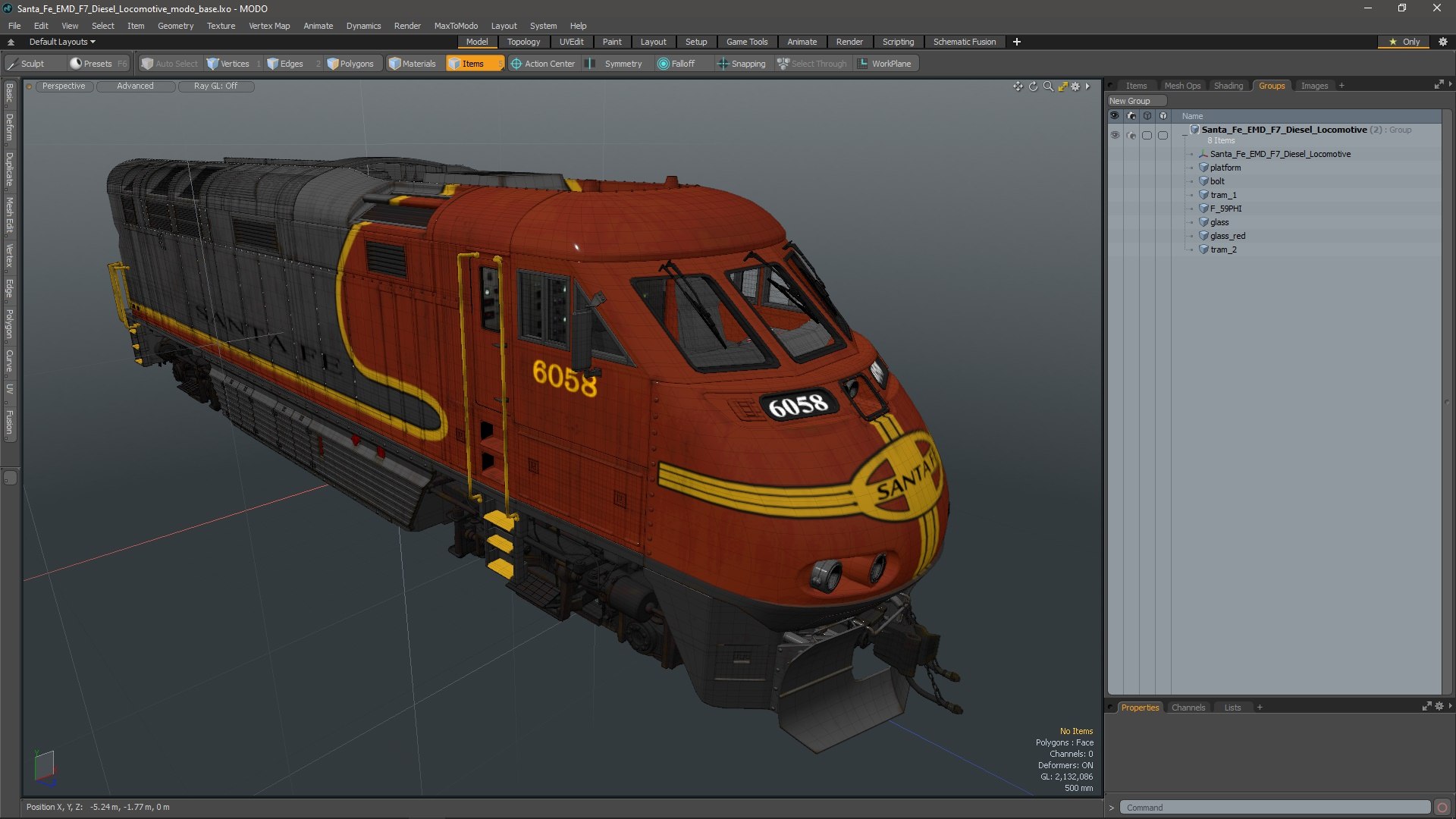Click inside the Command input field

(x=1274, y=808)
